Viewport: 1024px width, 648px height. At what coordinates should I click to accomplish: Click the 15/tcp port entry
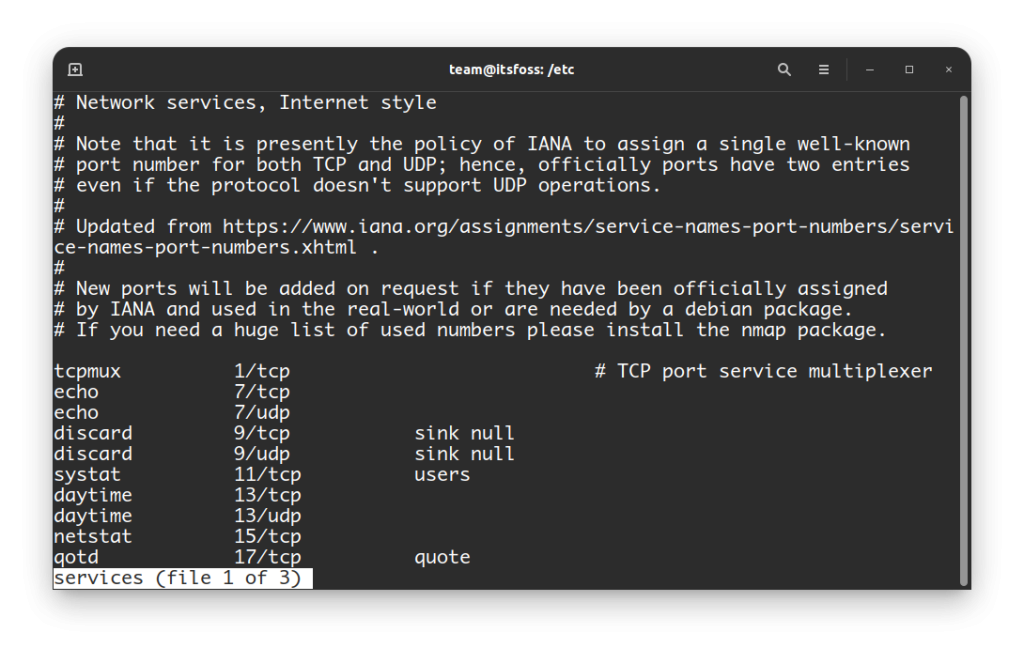[267, 536]
